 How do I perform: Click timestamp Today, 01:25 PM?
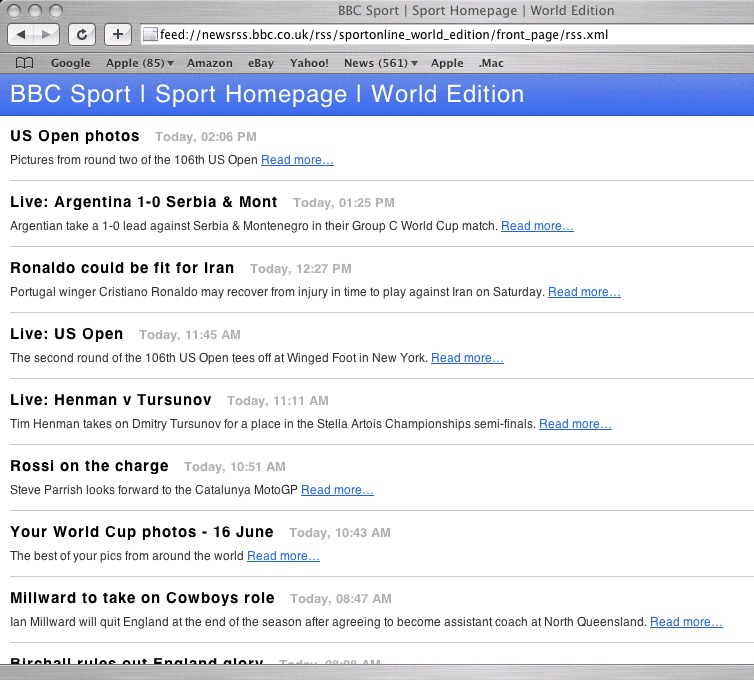(344, 202)
